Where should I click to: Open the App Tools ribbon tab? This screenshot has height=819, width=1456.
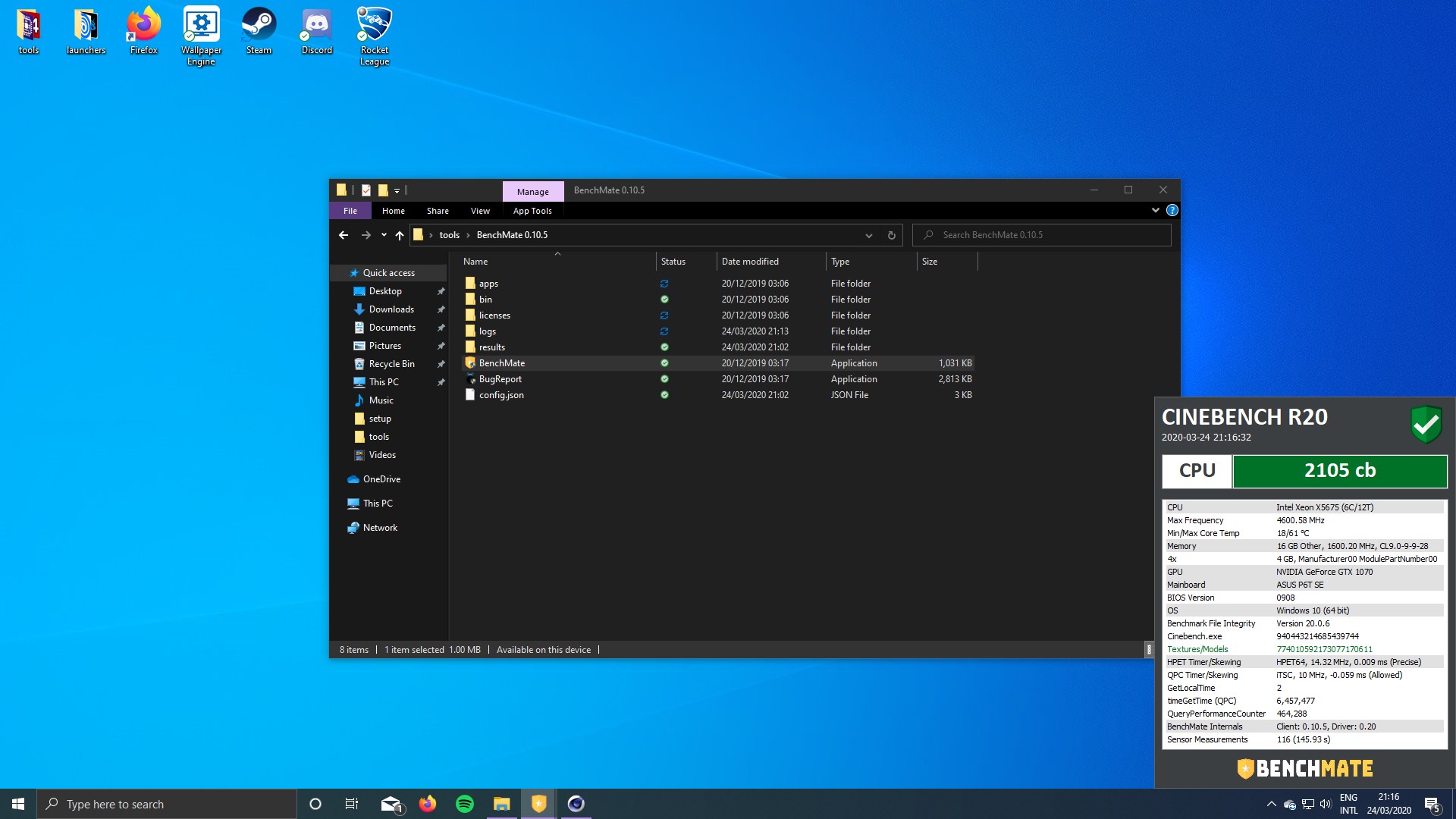(532, 211)
